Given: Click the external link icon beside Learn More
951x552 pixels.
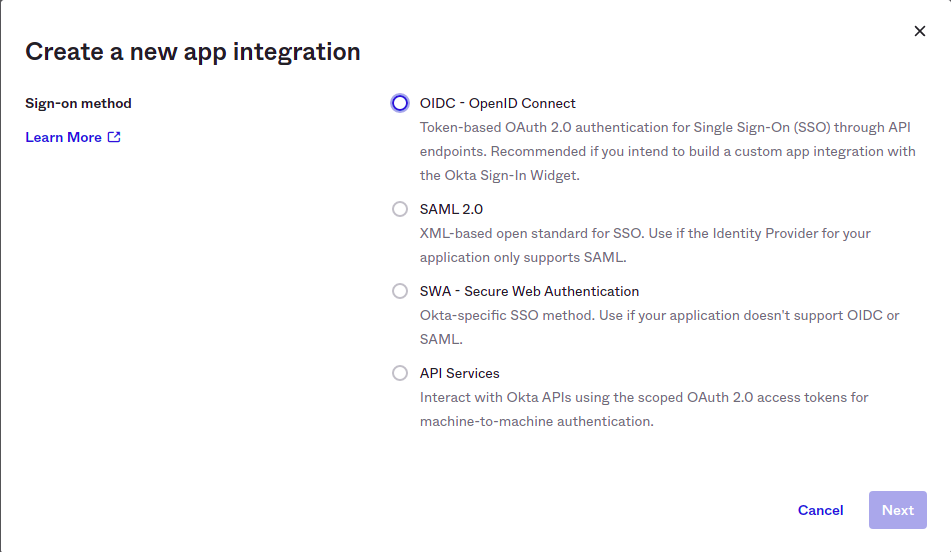Looking at the screenshot, I should pyautogui.click(x=114, y=137).
